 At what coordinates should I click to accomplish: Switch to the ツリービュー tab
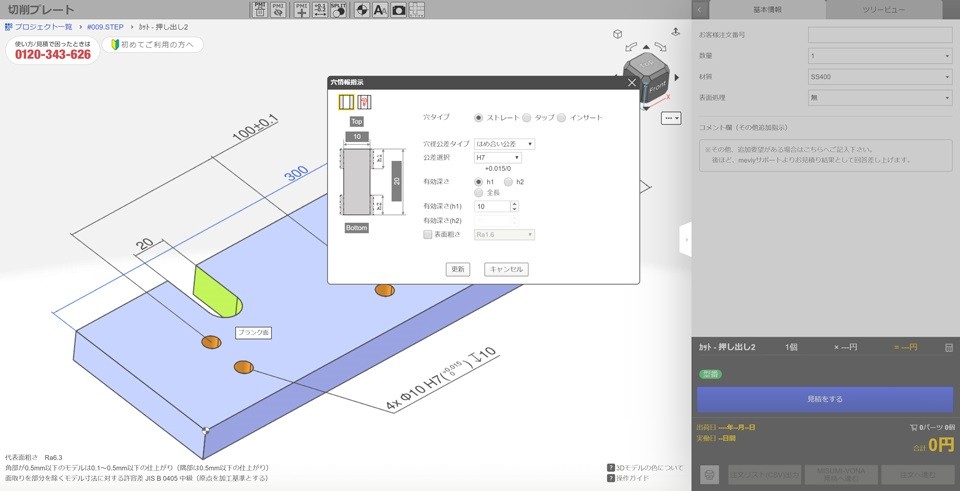click(x=884, y=10)
